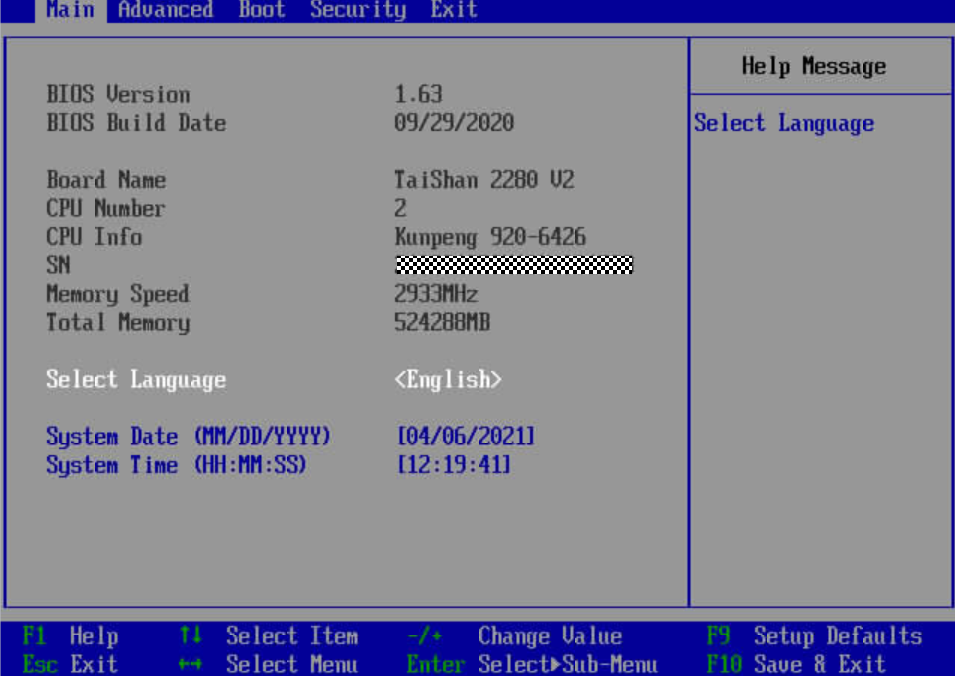This screenshot has width=955, height=676.
Task: Click memory speed value 2933MHz
Action: [x=436, y=294]
